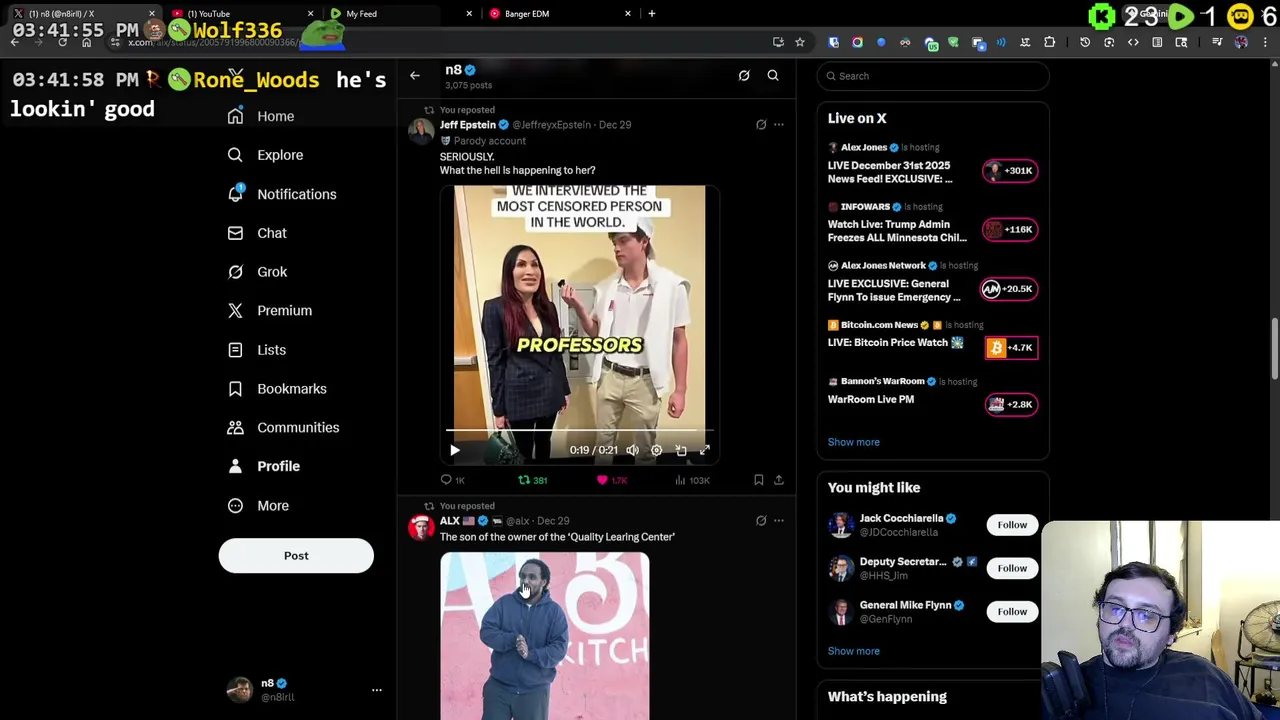1280x720 pixels.
Task: Click the X search input field
Action: click(x=933, y=76)
